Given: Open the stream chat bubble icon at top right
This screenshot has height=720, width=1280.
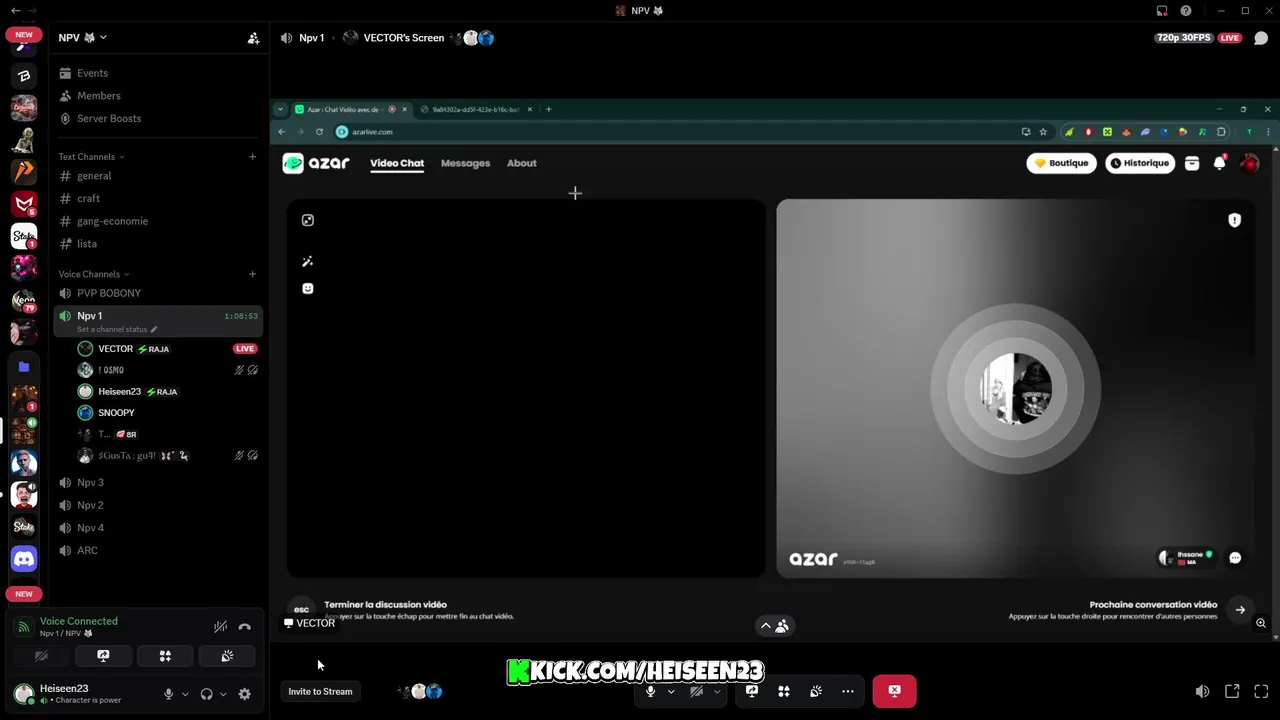Looking at the screenshot, I should tap(1261, 38).
